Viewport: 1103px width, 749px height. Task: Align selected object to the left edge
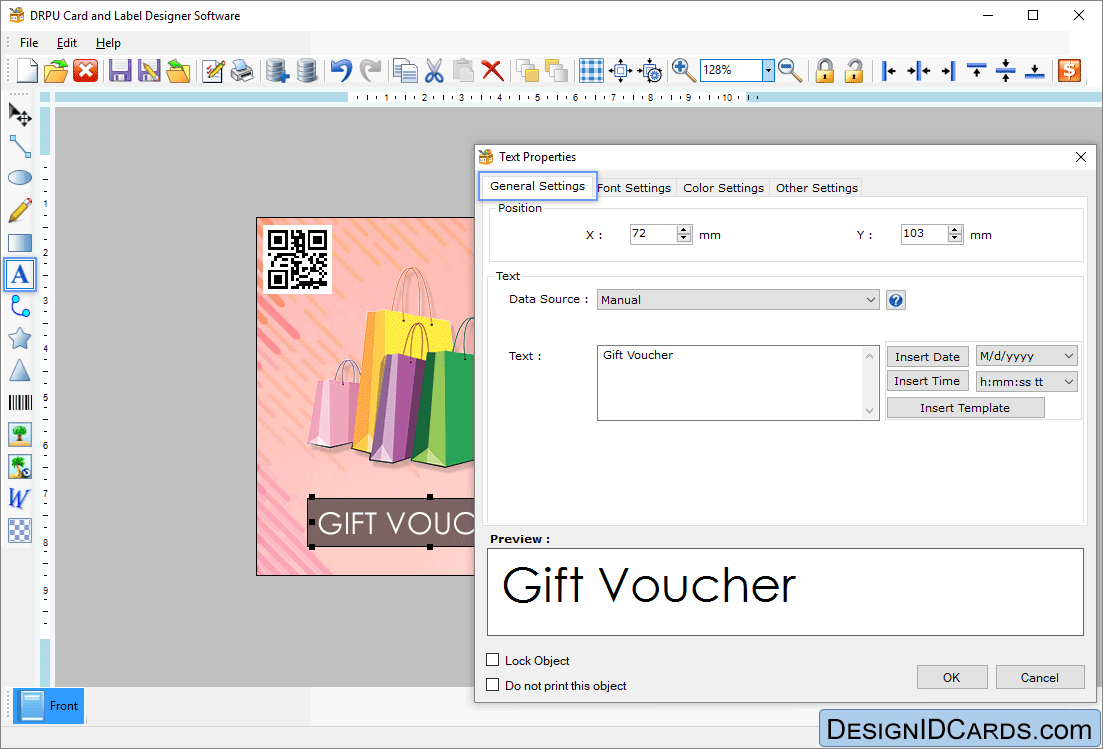(x=889, y=70)
